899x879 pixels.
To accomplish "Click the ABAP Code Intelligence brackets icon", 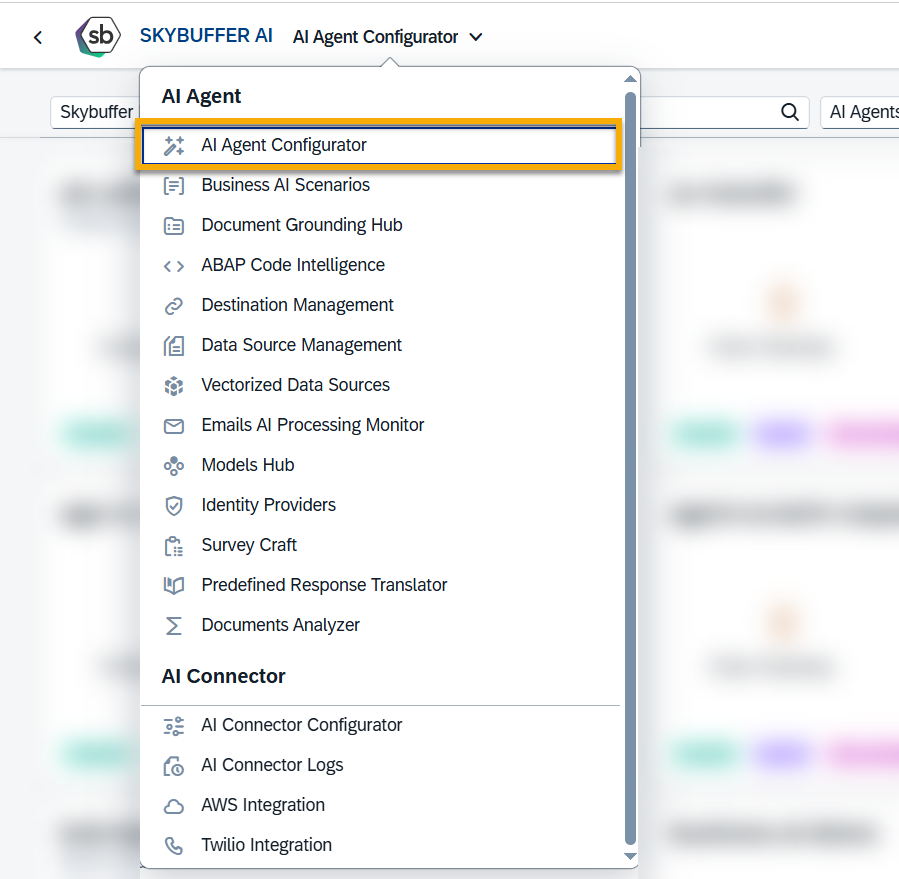I will 174,266.
